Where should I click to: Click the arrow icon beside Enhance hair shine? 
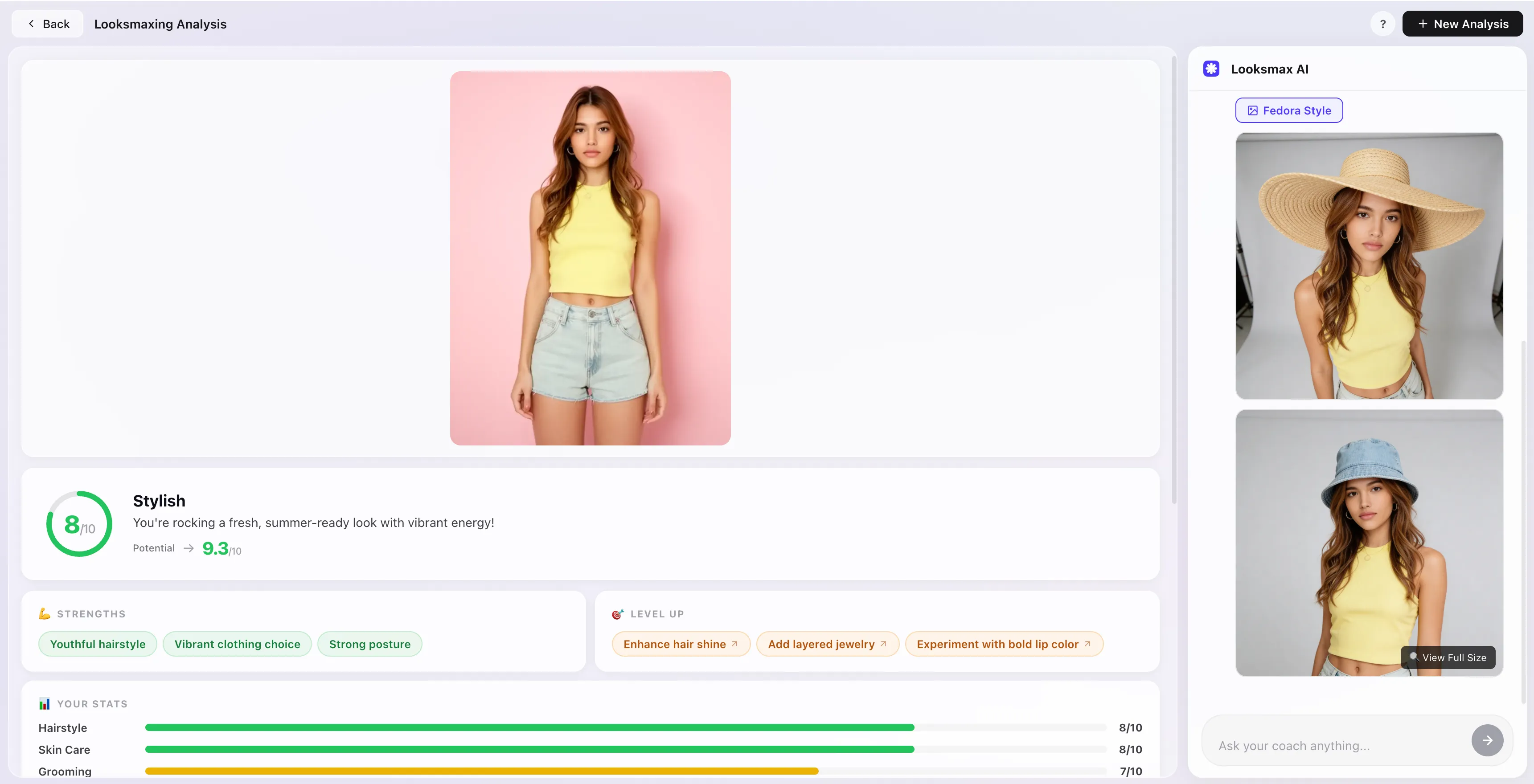tap(735, 644)
